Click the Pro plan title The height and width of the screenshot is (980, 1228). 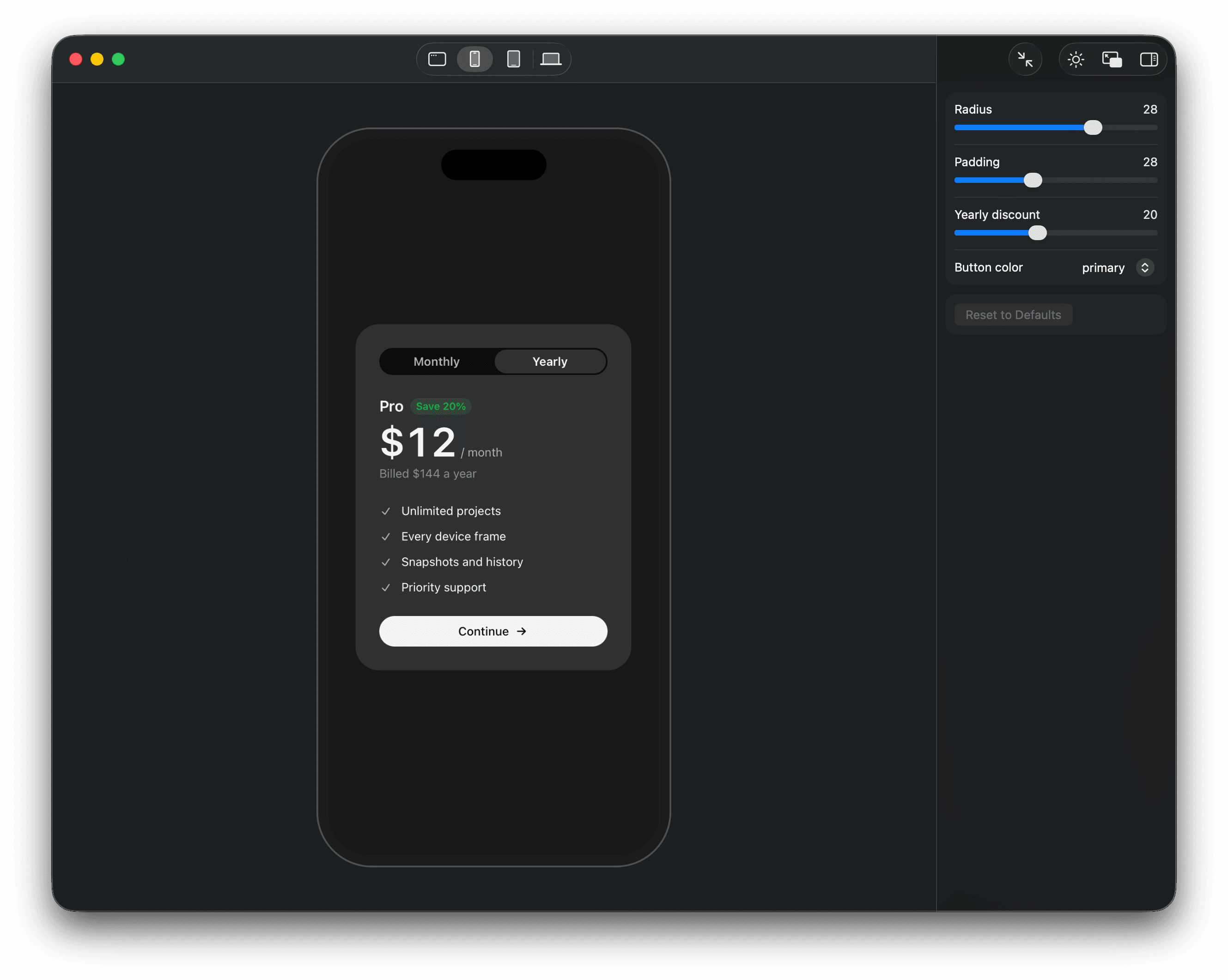coord(391,406)
